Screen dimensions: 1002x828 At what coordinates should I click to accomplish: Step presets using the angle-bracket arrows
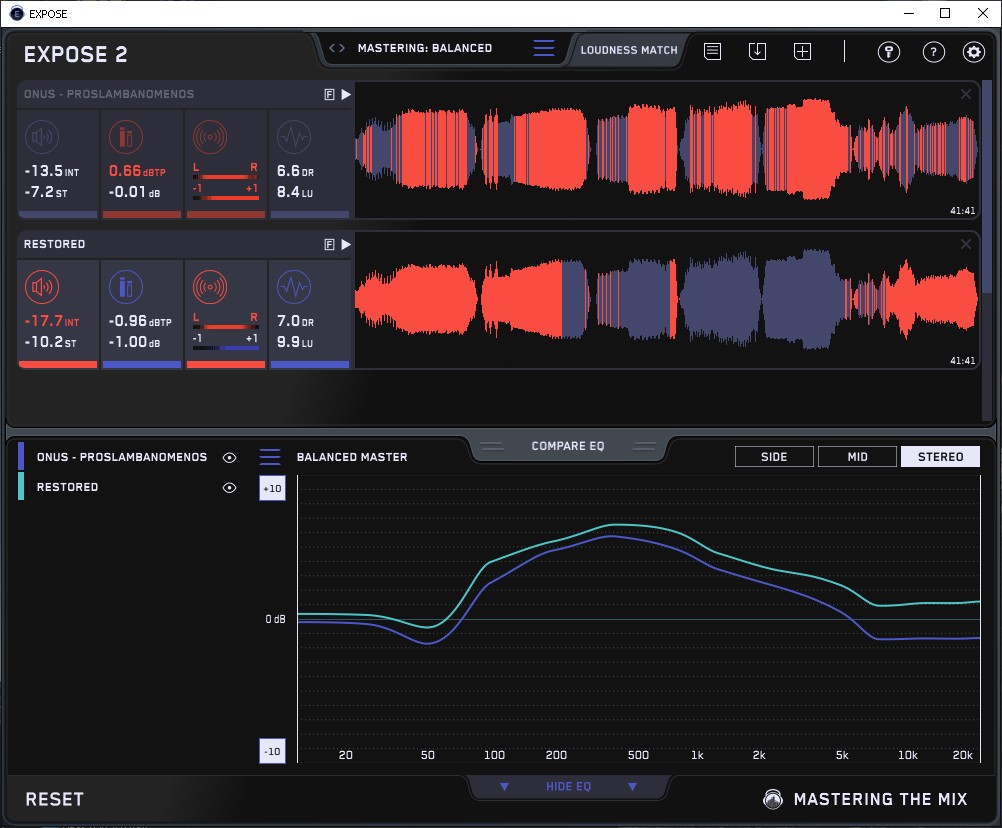point(337,48)
